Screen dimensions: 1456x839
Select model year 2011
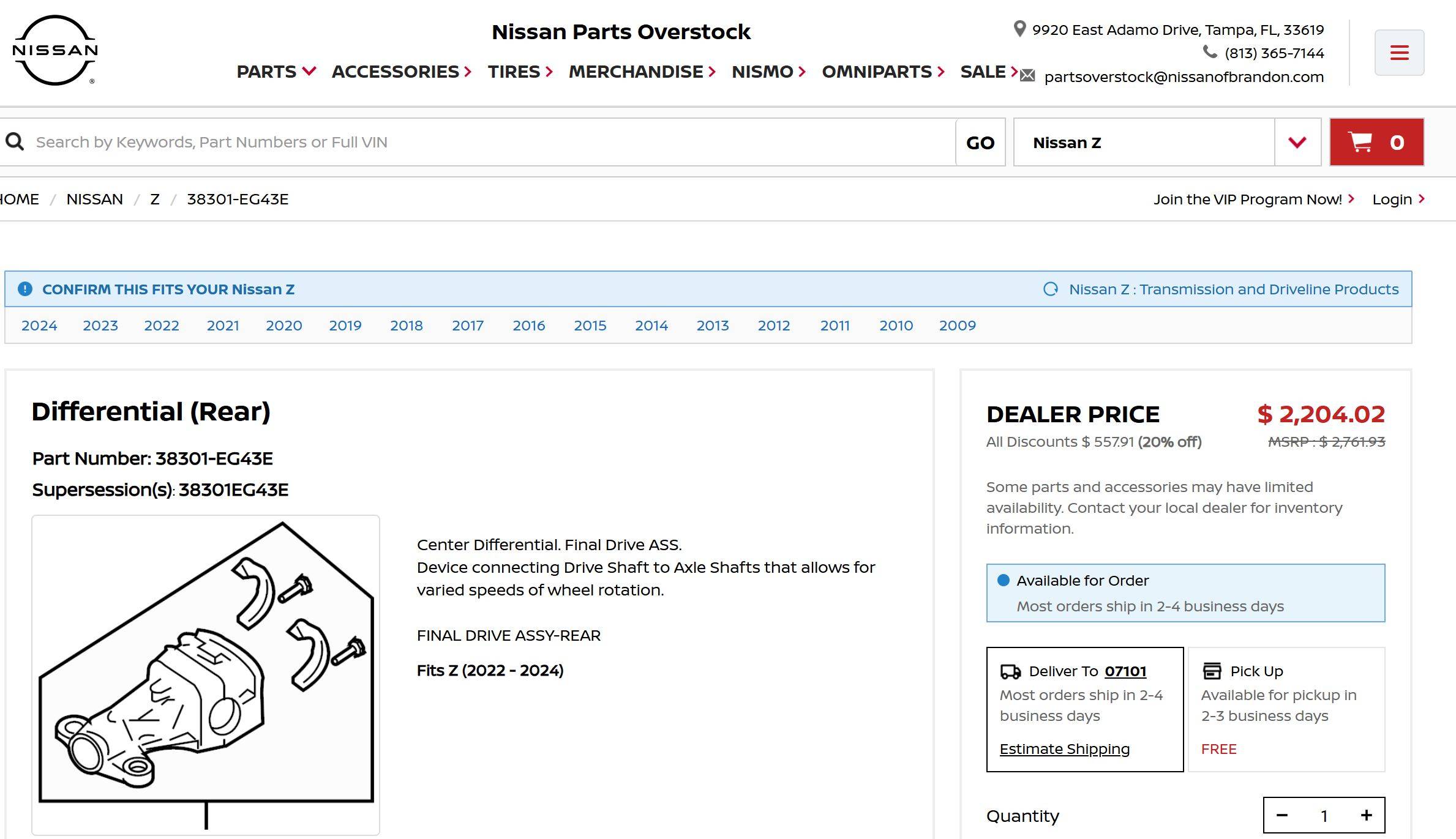tap(835, 325)
